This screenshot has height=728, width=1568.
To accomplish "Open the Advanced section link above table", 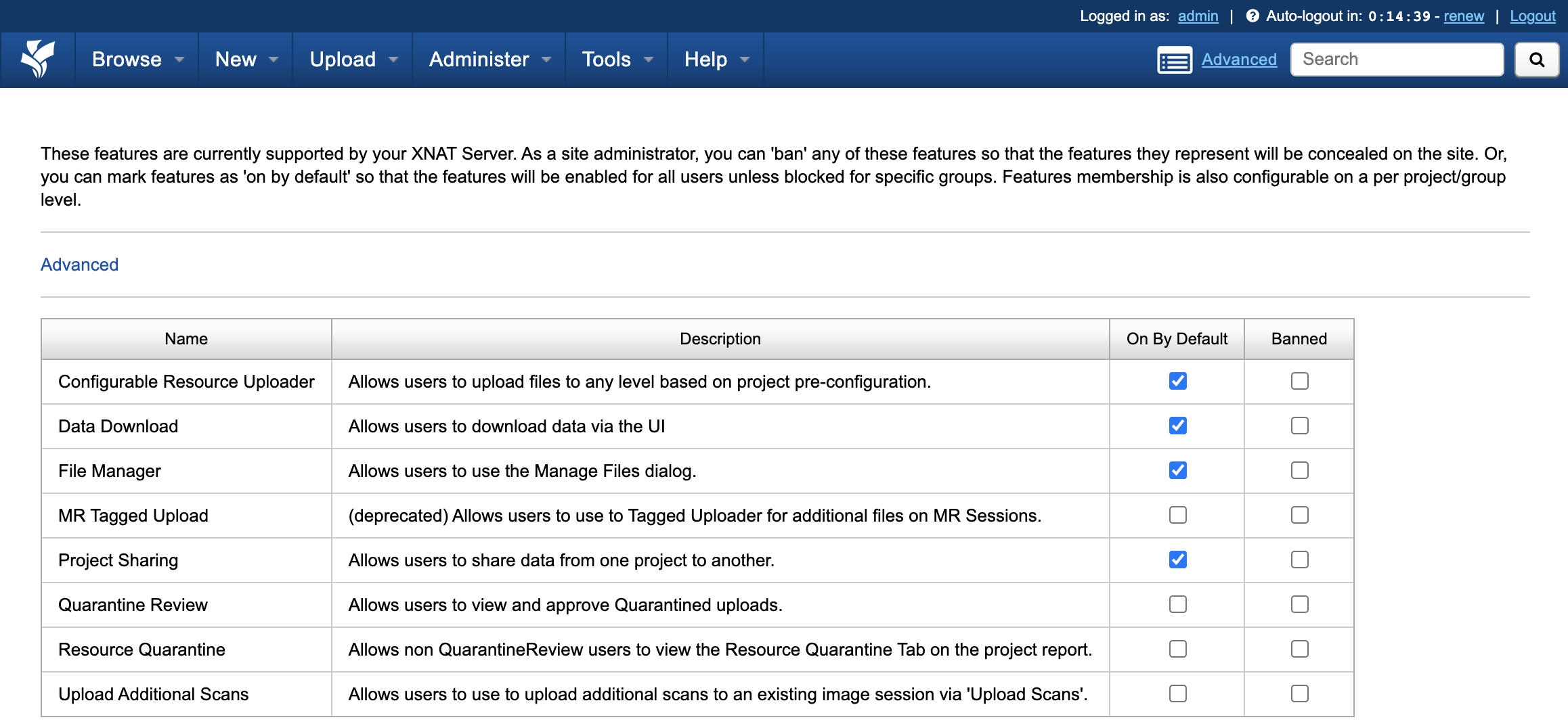I will click(79, 265).
